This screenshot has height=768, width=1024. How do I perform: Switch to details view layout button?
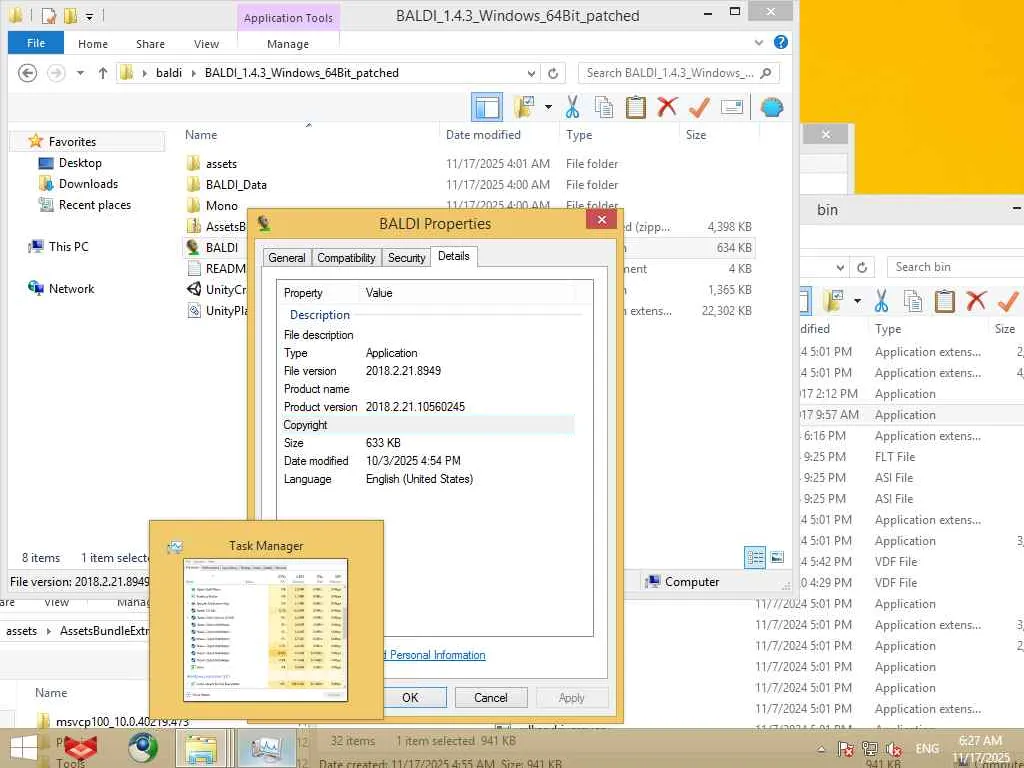pos(755,558)
